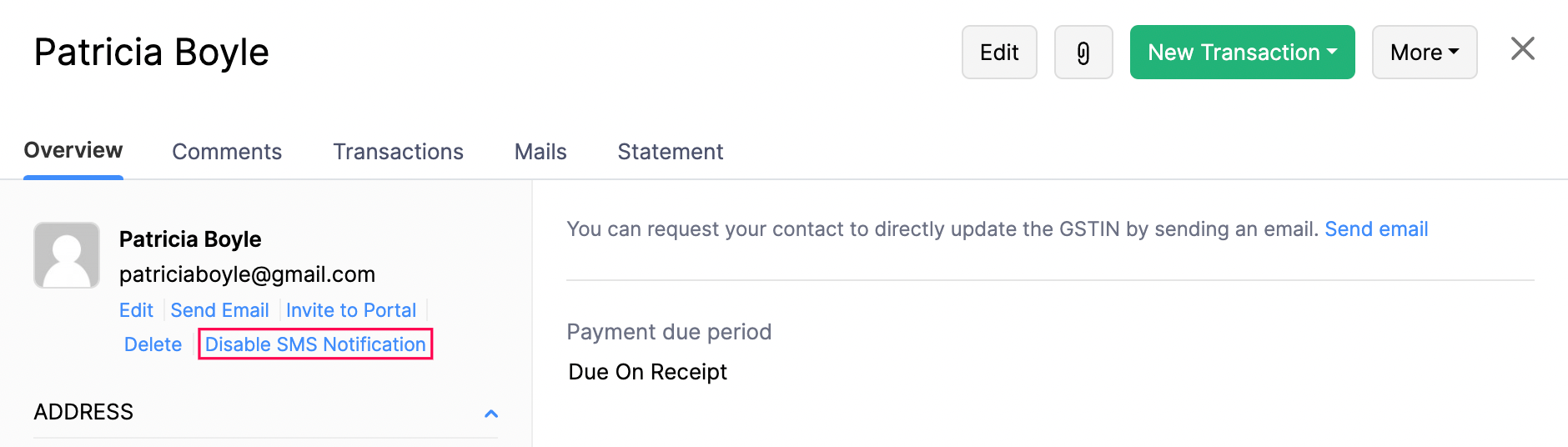Delete the contact person

(x=153, y=344)
